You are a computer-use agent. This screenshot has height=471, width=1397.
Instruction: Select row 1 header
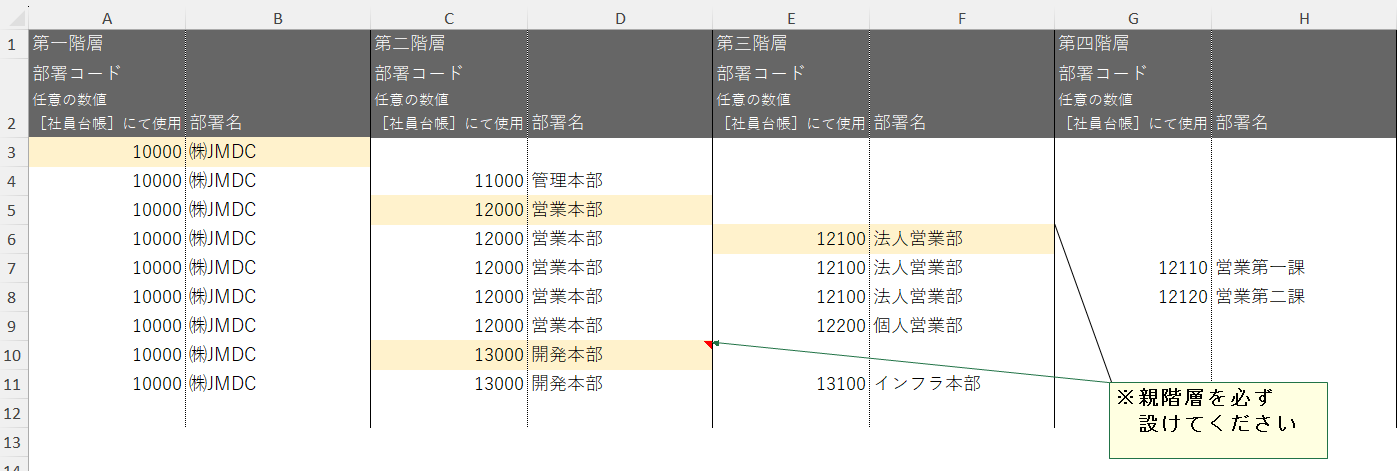(x=14, y=43)
